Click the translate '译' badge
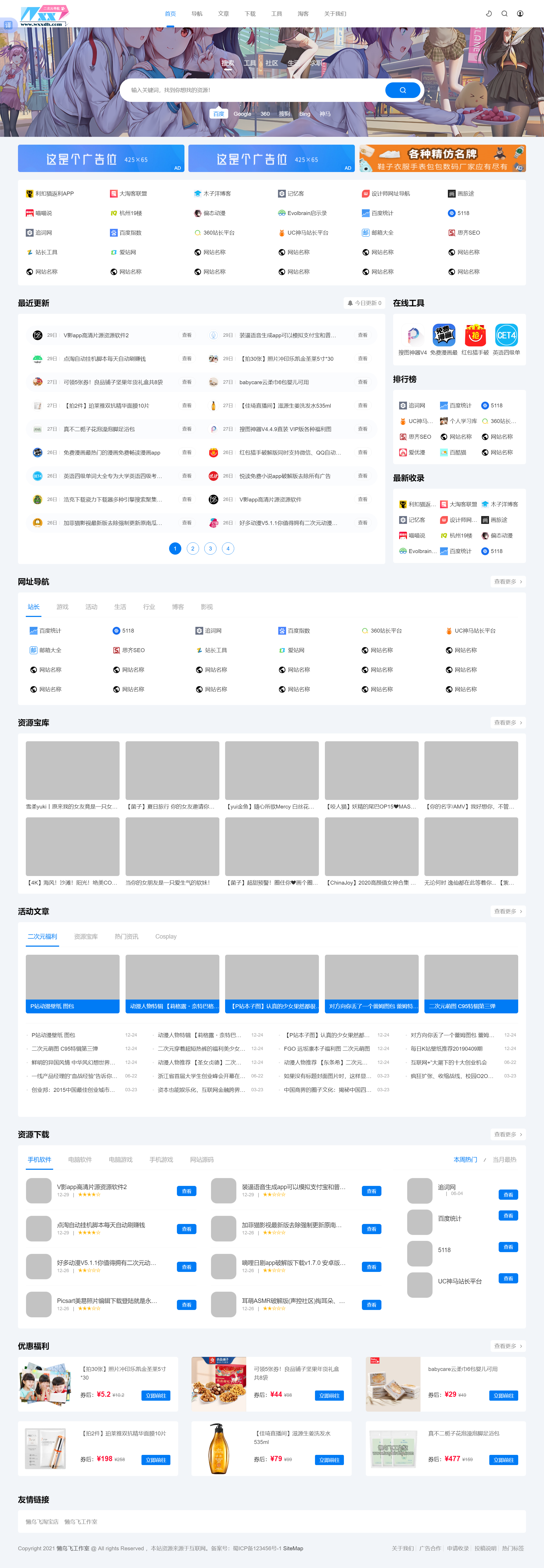This screenshot has width=544, height=1568. click(x=8, y=25)
